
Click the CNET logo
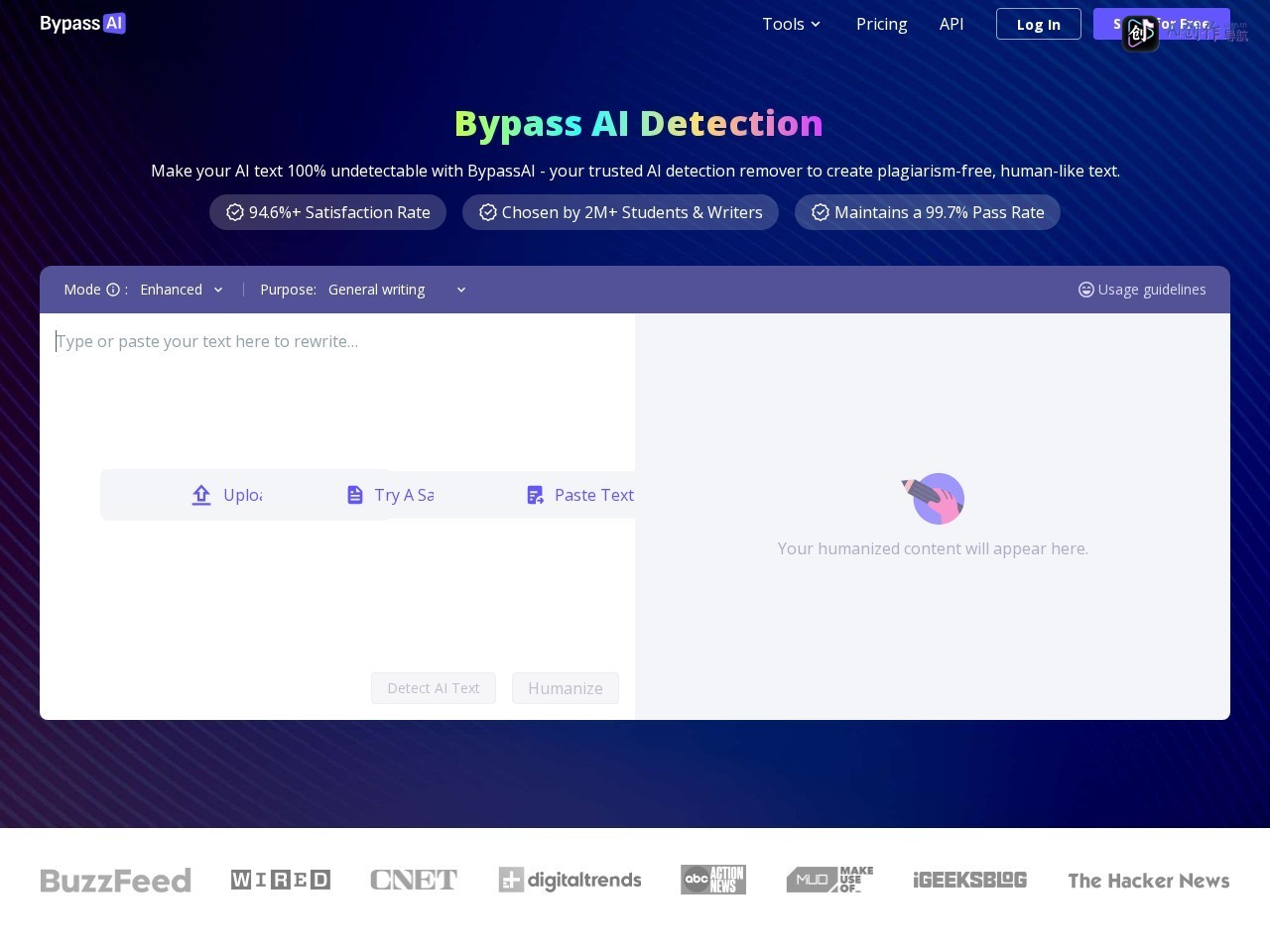click(x=414, y=880)
